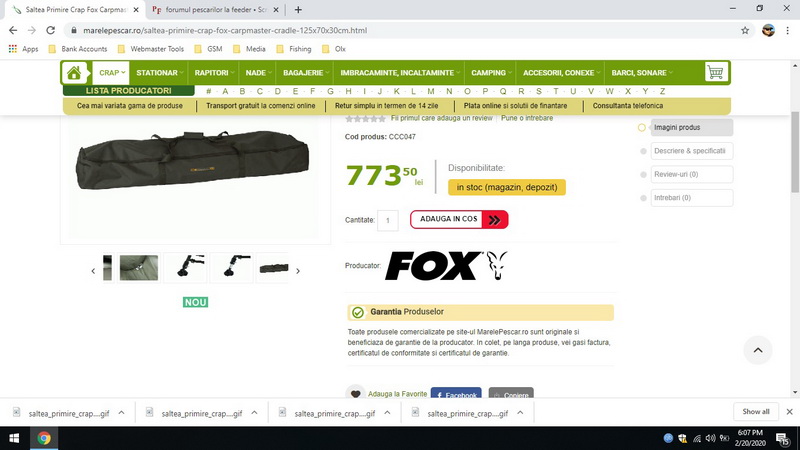Open network status in system tray
Image resolution: width=800 pixels, height=450 pixels.
[696, 438]
